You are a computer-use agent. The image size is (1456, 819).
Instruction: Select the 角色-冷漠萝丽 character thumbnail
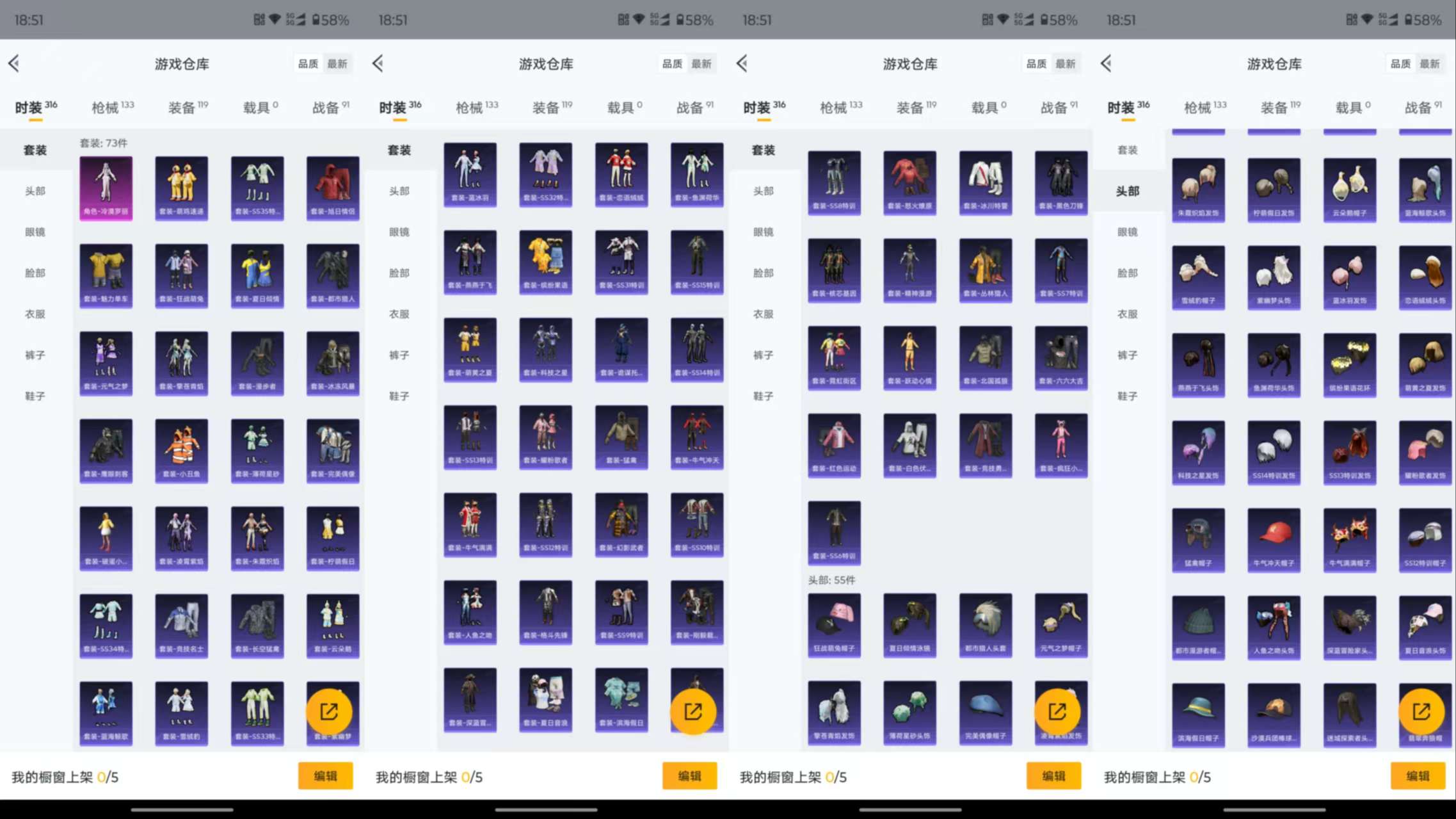(x=106, y=188)
